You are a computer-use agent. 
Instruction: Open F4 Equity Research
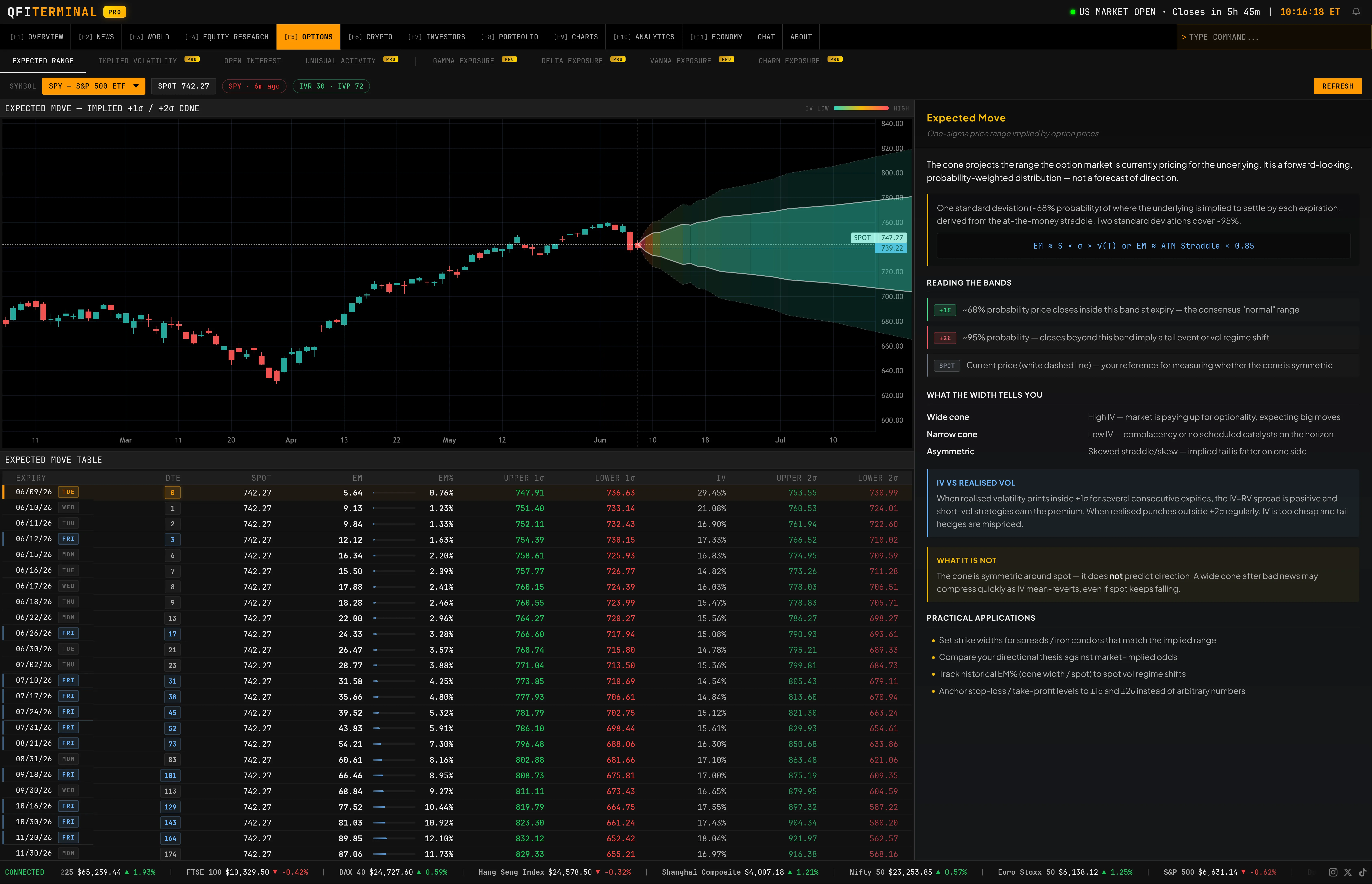pyautogui.click(x=226, y=37)
